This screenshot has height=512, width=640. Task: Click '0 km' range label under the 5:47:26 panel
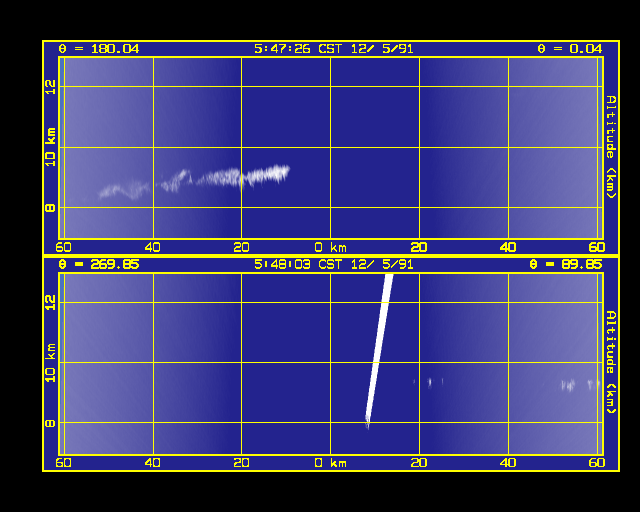pos(331,247)
